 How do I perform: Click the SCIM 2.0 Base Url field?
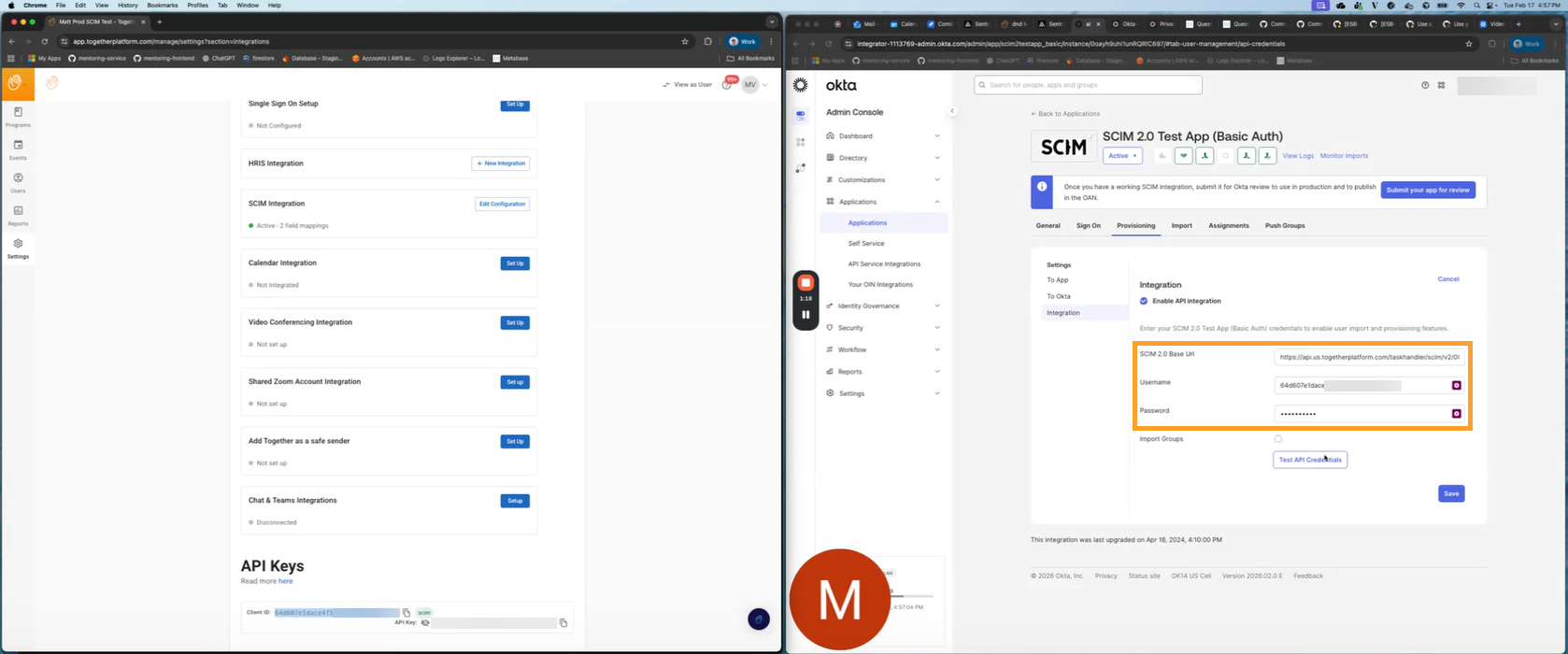click(x=1369, y=357)
